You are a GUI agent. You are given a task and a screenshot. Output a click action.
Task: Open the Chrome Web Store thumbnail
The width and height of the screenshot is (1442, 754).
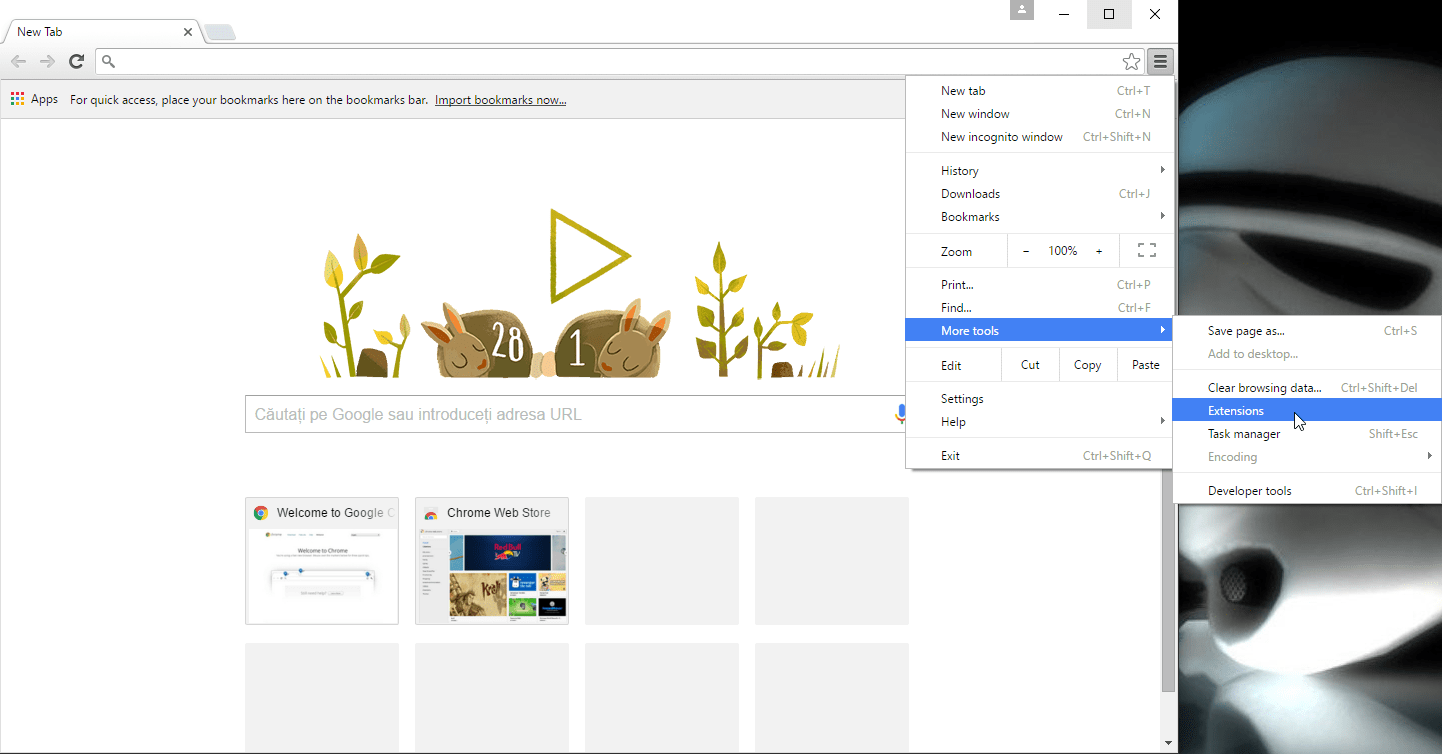[x=492, y=561]
